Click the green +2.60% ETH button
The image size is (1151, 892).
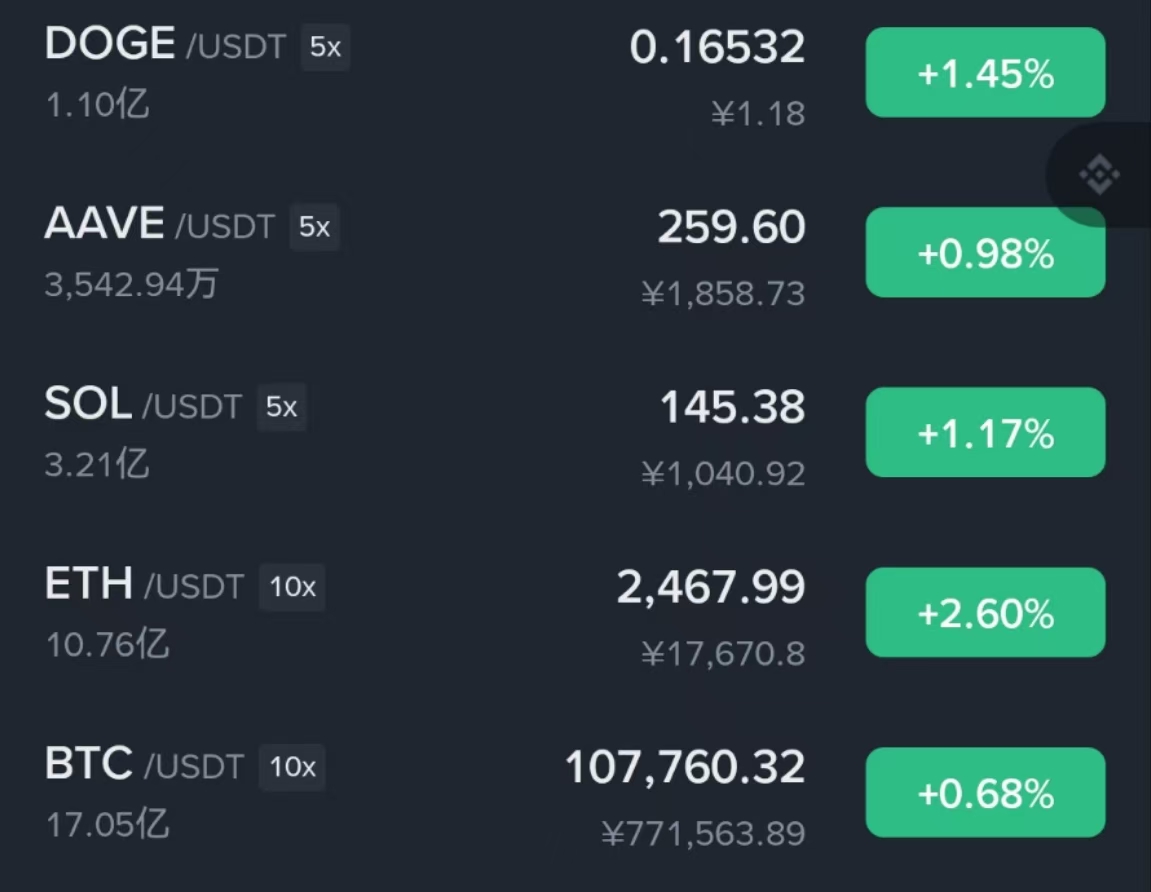[x=985, y=612]
